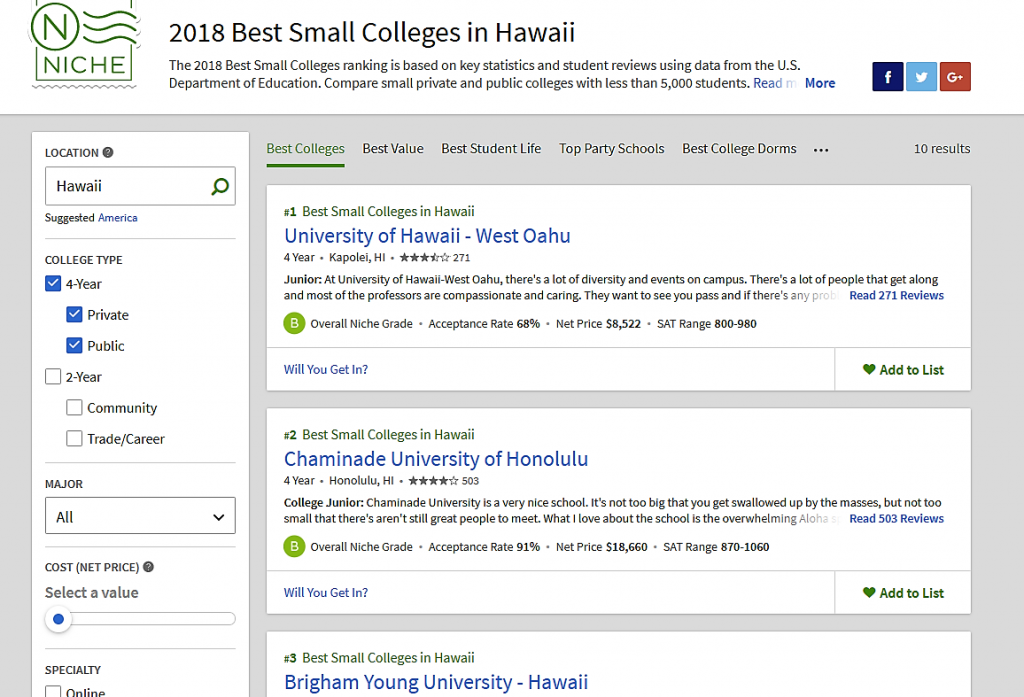Open the Cost (Net Price) help icon
Screen dimensions: 1024x697
(x=148, y=567)
